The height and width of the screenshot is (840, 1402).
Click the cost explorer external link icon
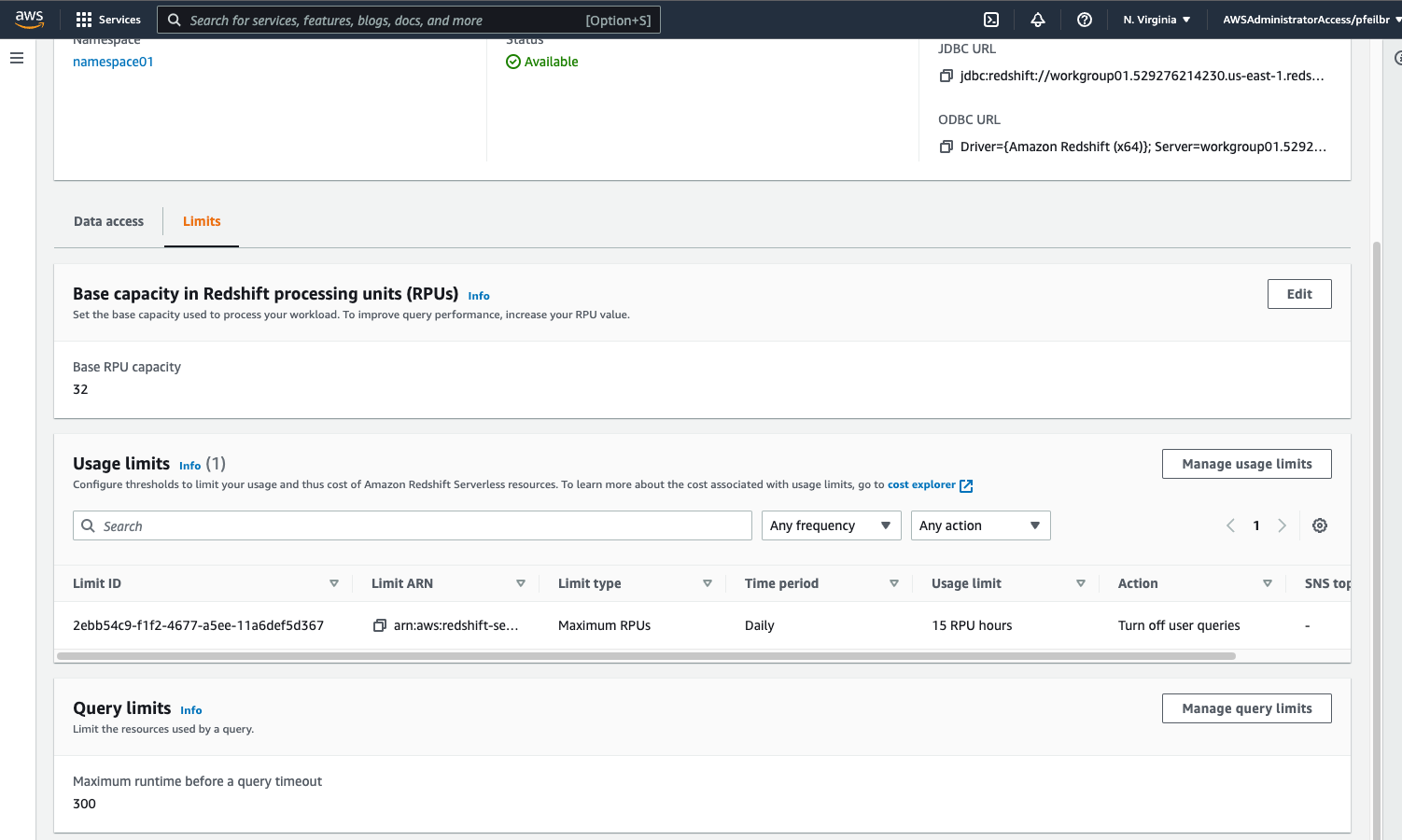[967, 485]
